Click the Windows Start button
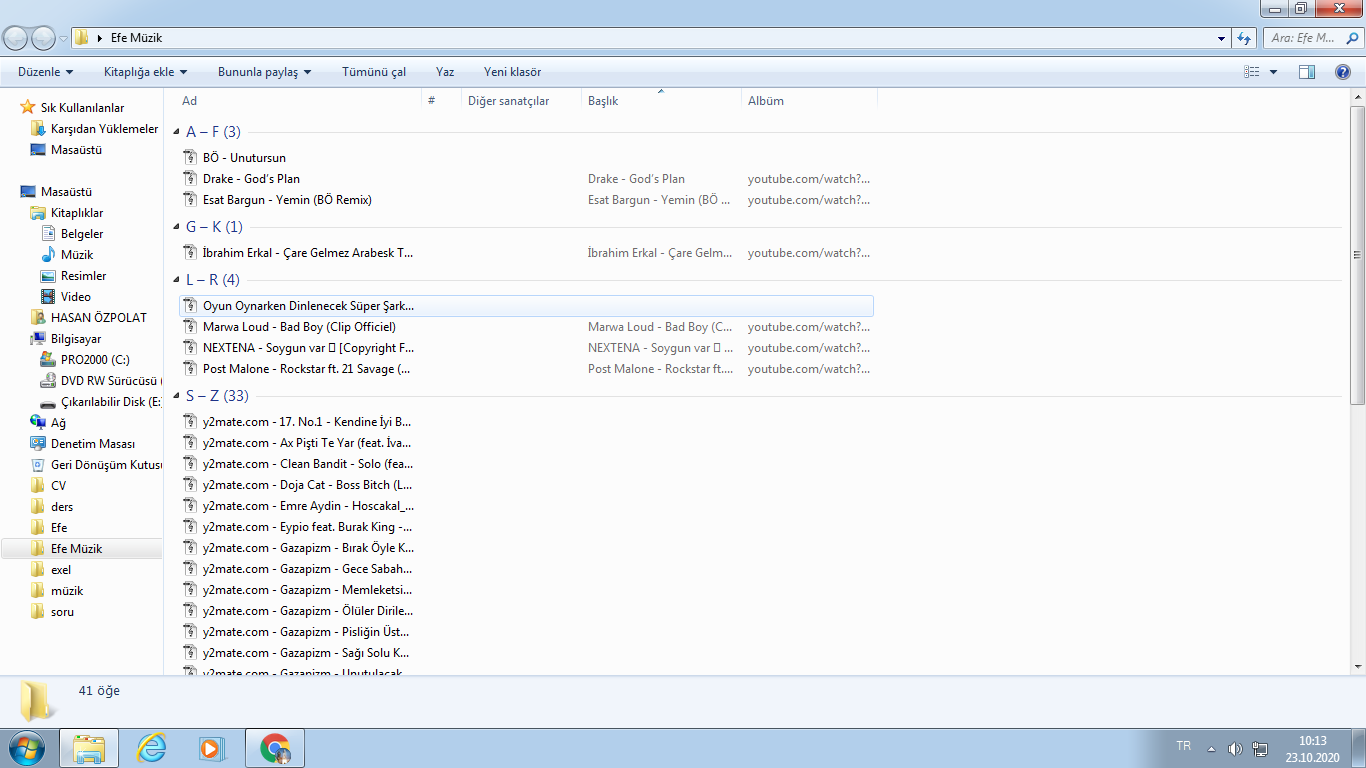 coord(26,748)
